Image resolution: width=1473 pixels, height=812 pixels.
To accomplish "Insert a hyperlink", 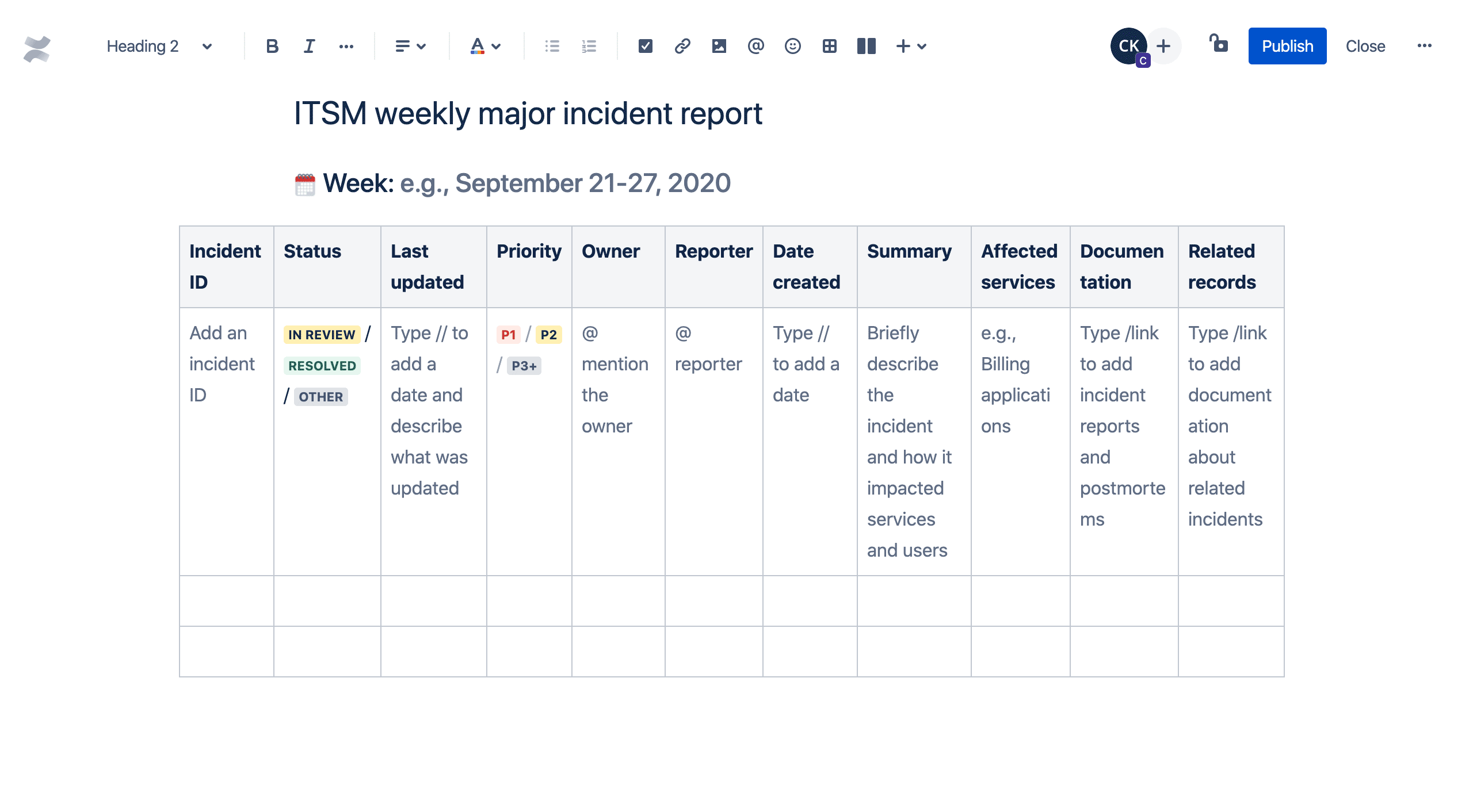I will pos(681,46).
